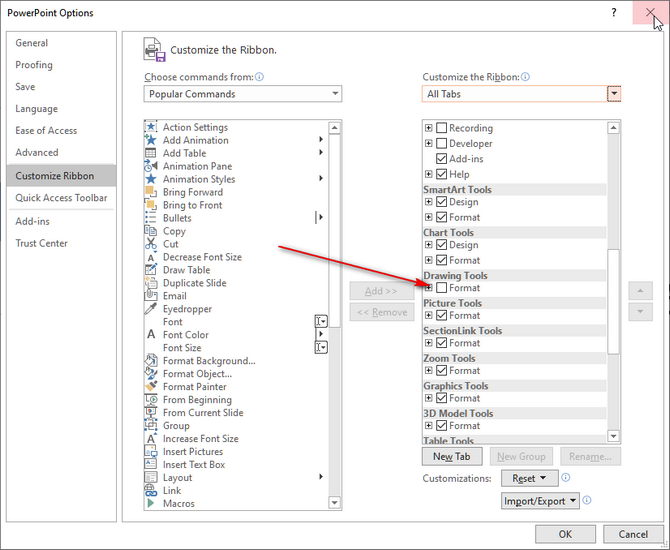Image resolution: width=670 pixels, height=550 pixels.
Task: Click the Animation Styles star icon
Action: pos(150,179)
